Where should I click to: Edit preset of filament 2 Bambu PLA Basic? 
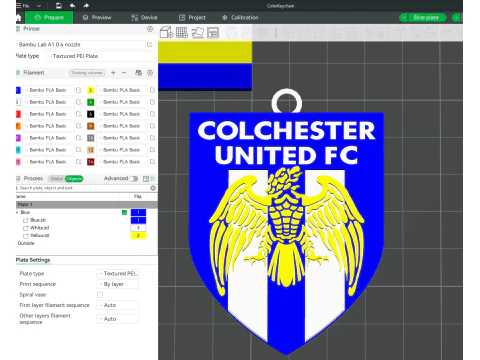[152, 90]
